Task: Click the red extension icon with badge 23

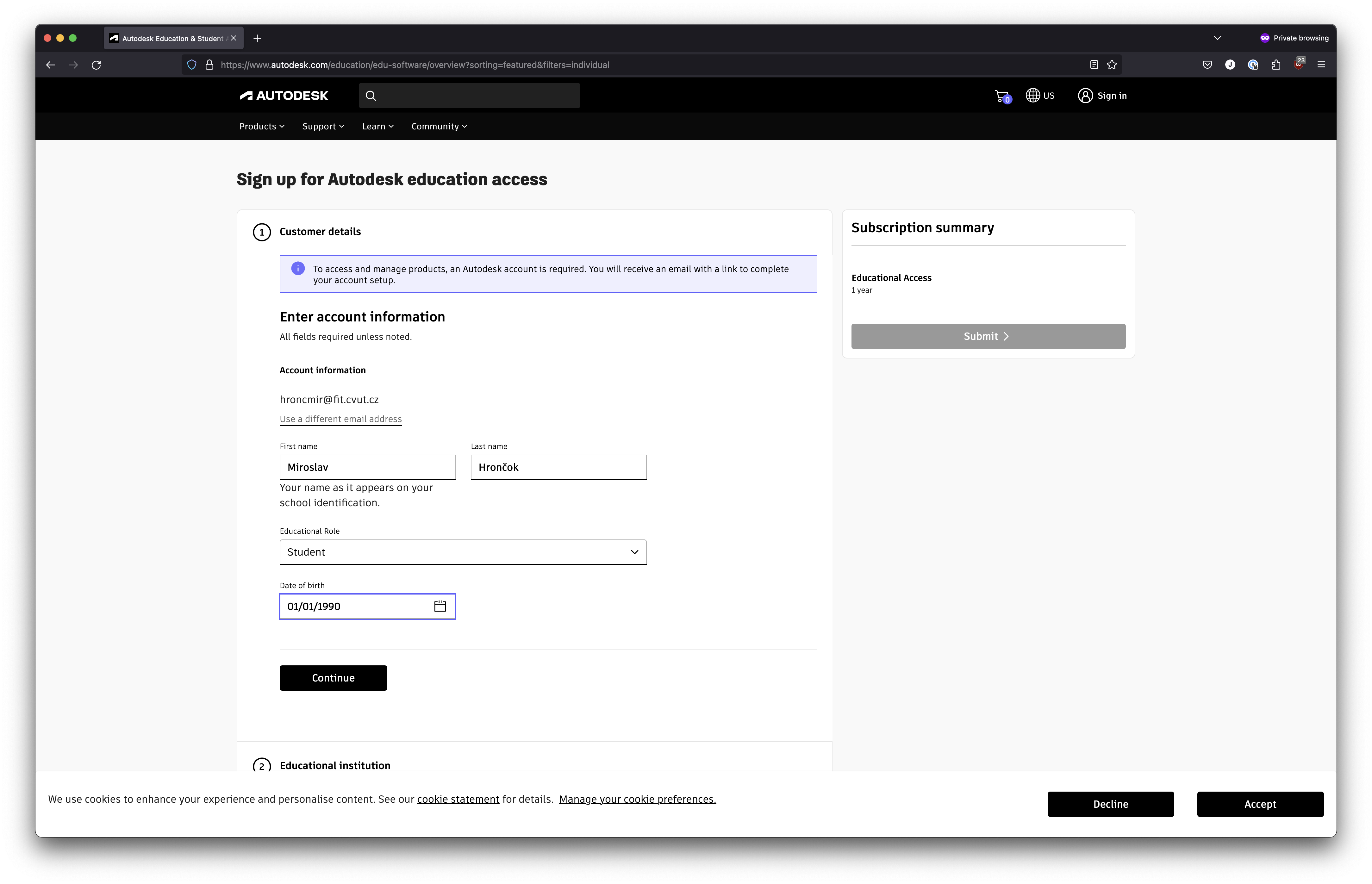Action: coord(1299,64)
